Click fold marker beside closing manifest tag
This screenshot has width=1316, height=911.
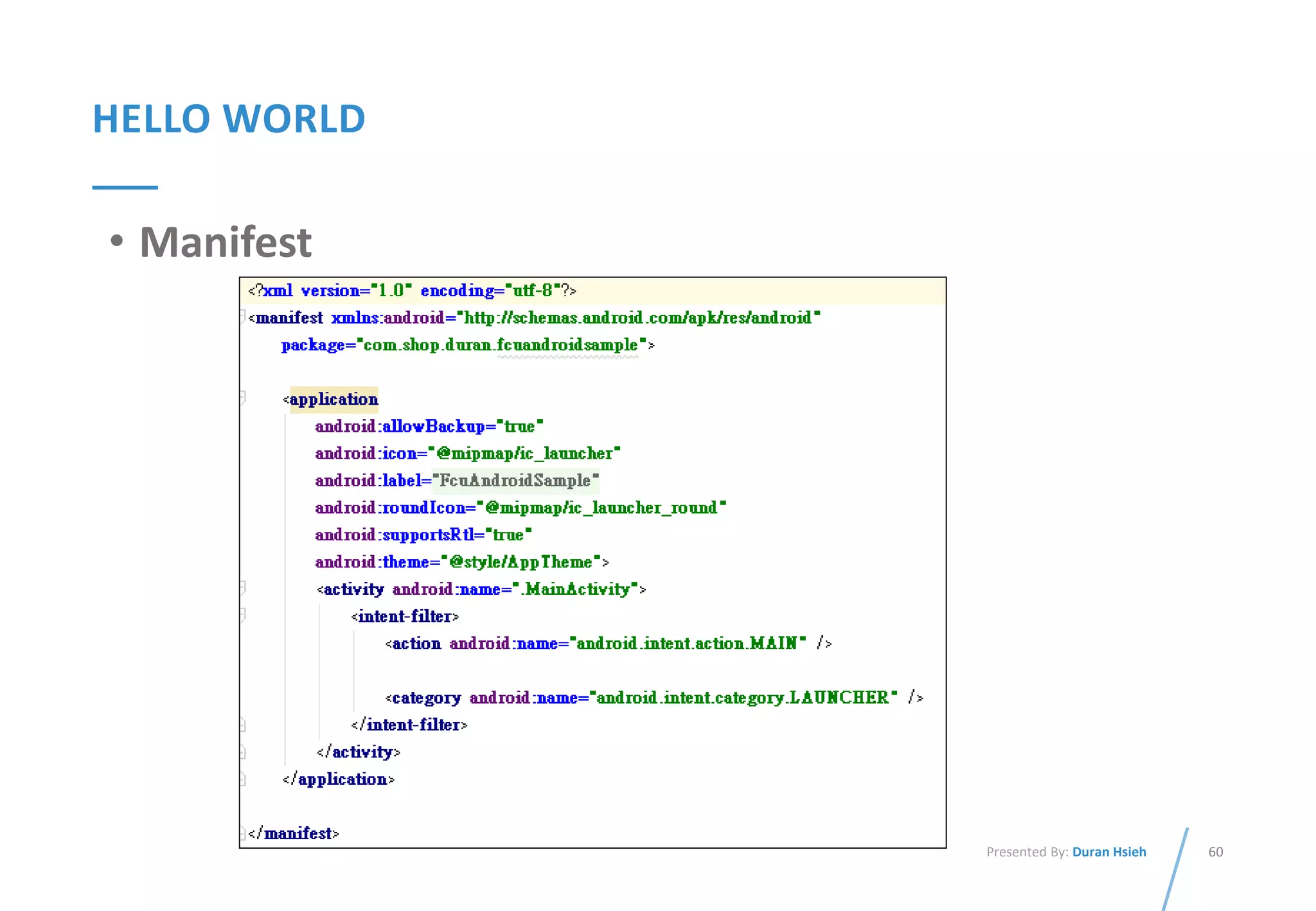tap(243, 834)
